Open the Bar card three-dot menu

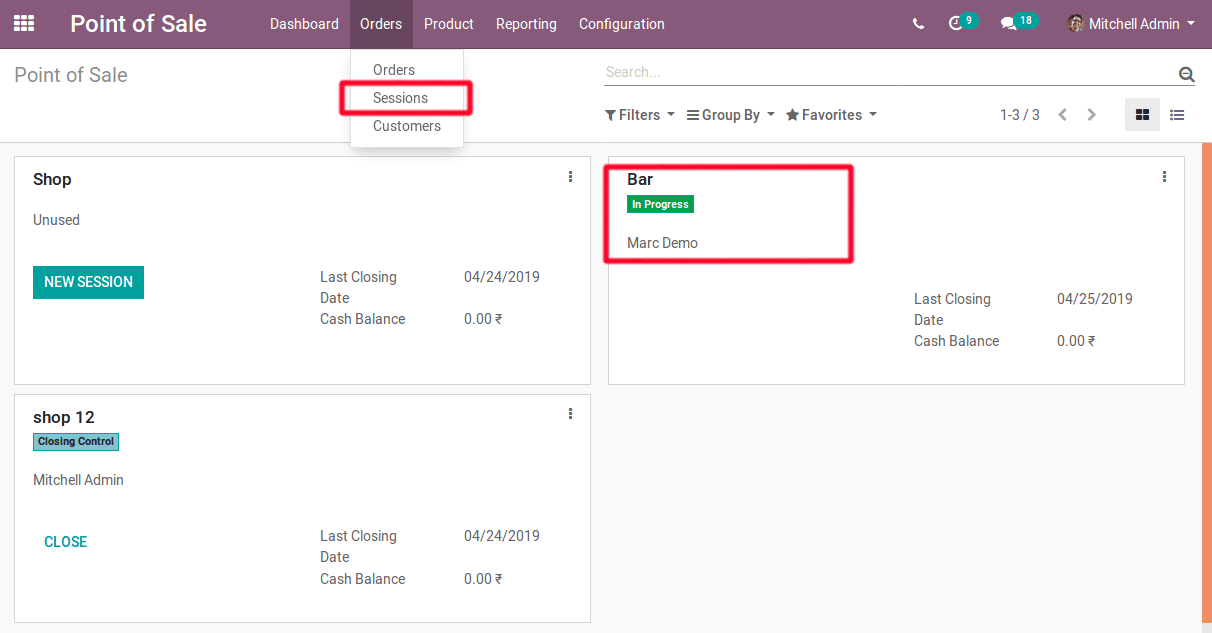pos(1164,177)
